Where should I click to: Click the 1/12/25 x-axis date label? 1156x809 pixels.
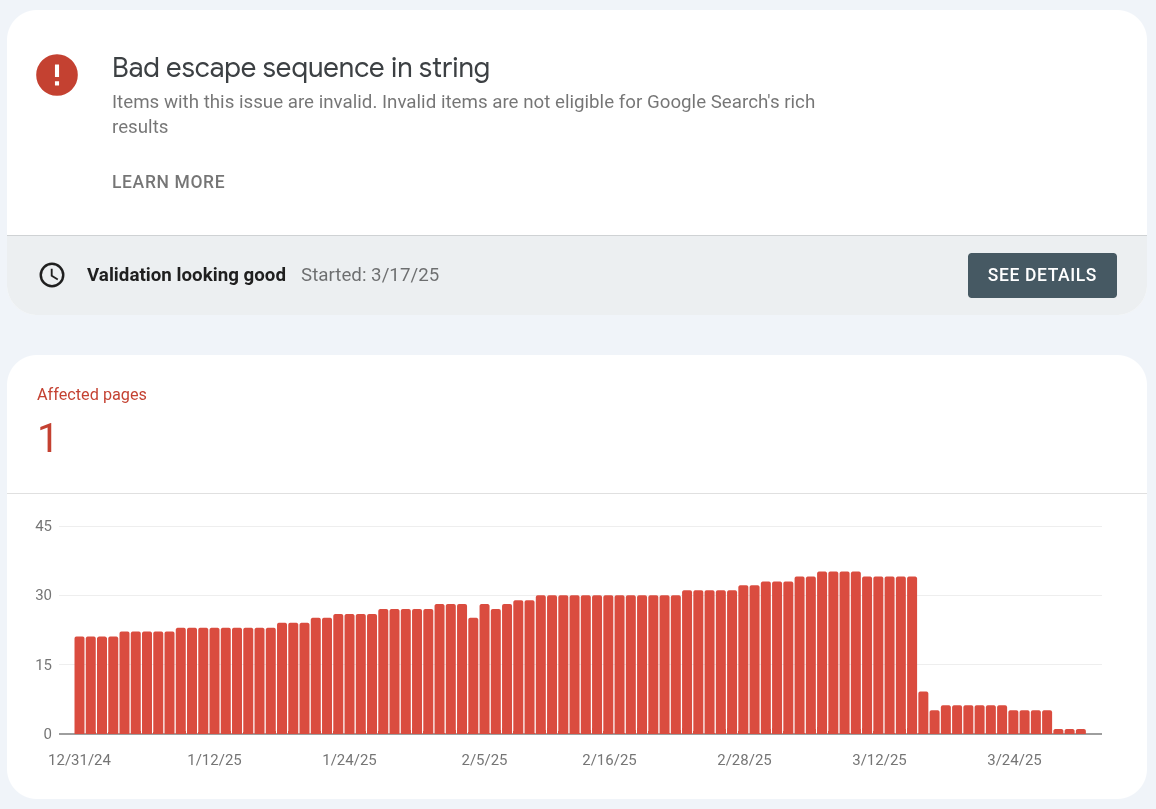pyautogui.click(x=215, y=760)
